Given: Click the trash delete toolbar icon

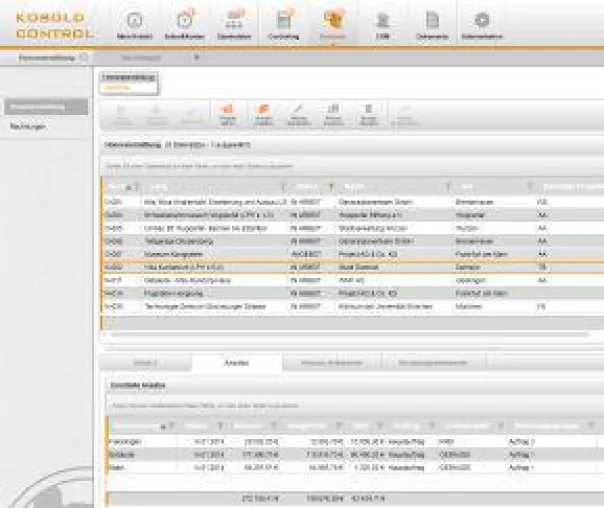Looking at the screenshot, I should coord(369,115).
